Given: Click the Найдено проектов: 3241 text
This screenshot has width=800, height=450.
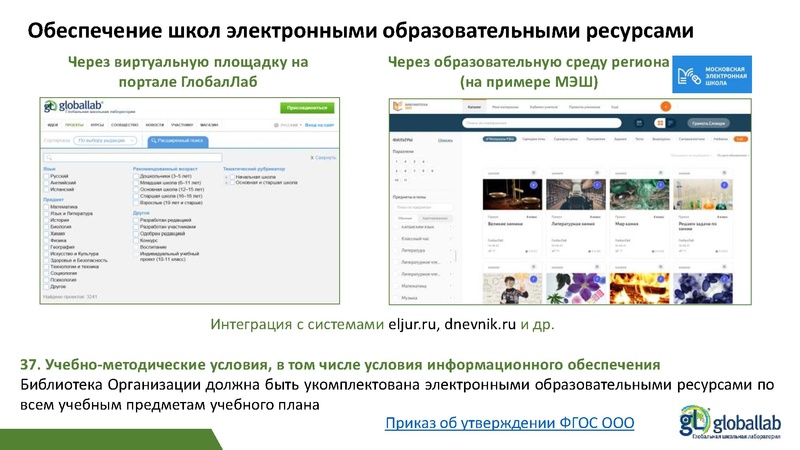Looking at the screenshot, I should pos(70,296).
